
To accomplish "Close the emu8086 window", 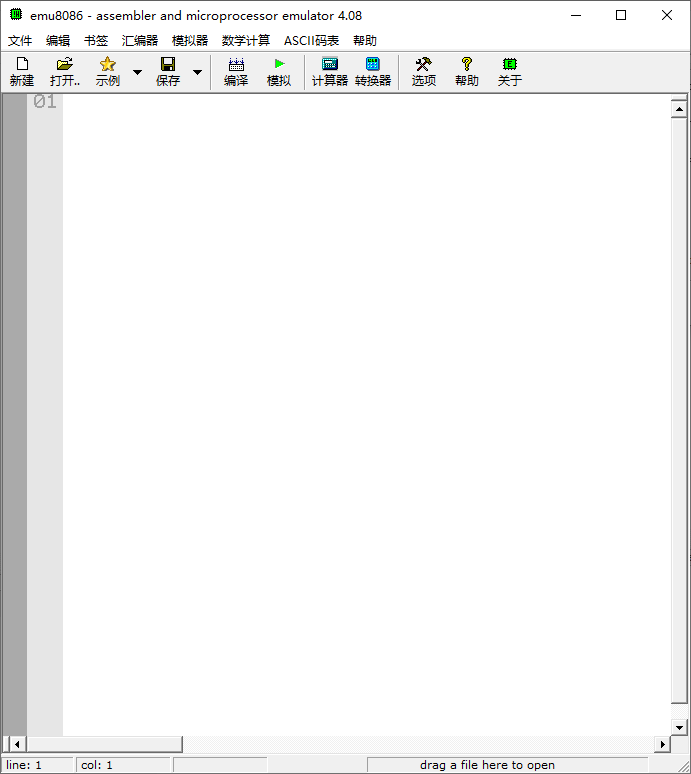I will pos(667,15).
